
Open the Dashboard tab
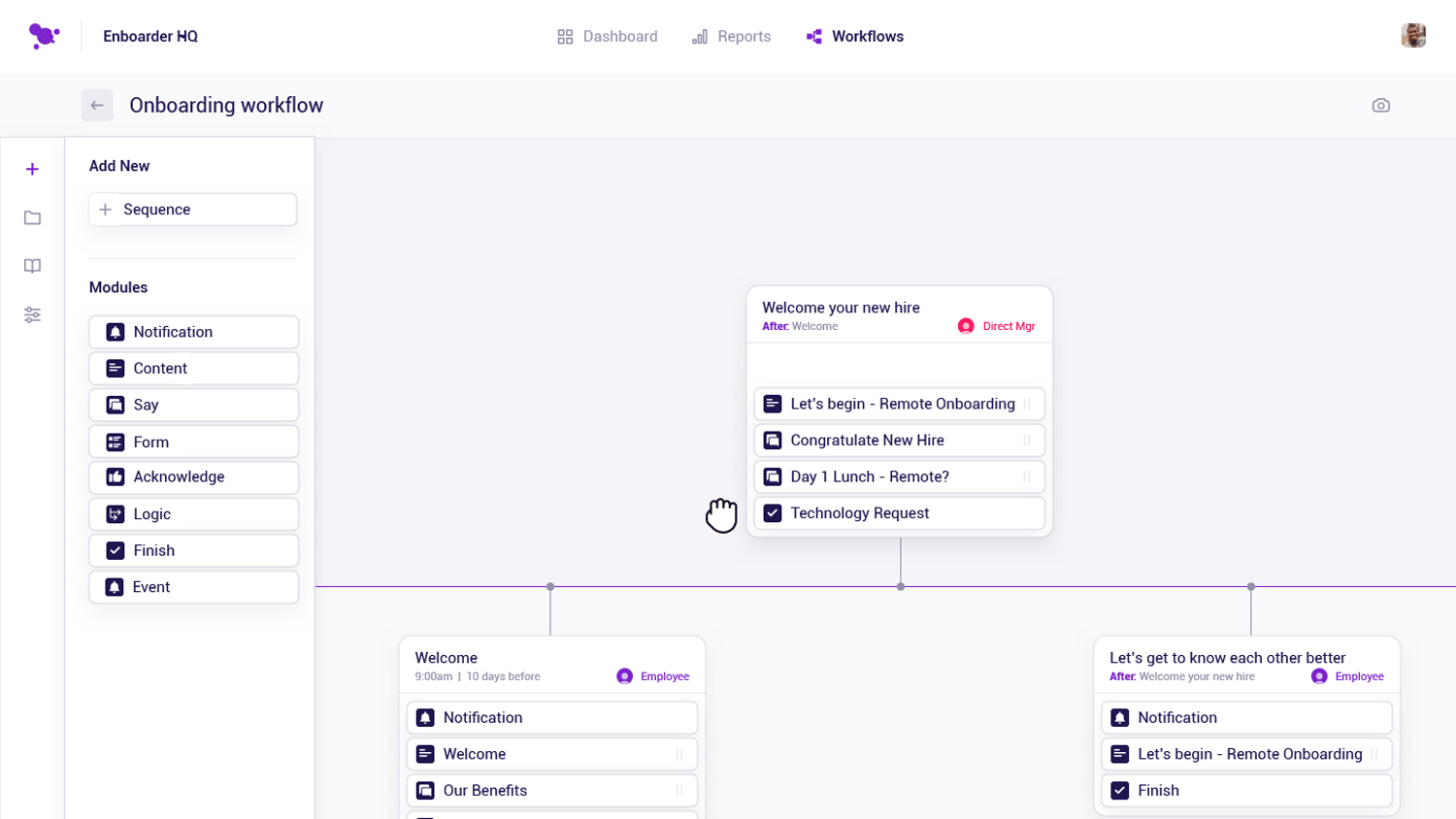(608, 37)
